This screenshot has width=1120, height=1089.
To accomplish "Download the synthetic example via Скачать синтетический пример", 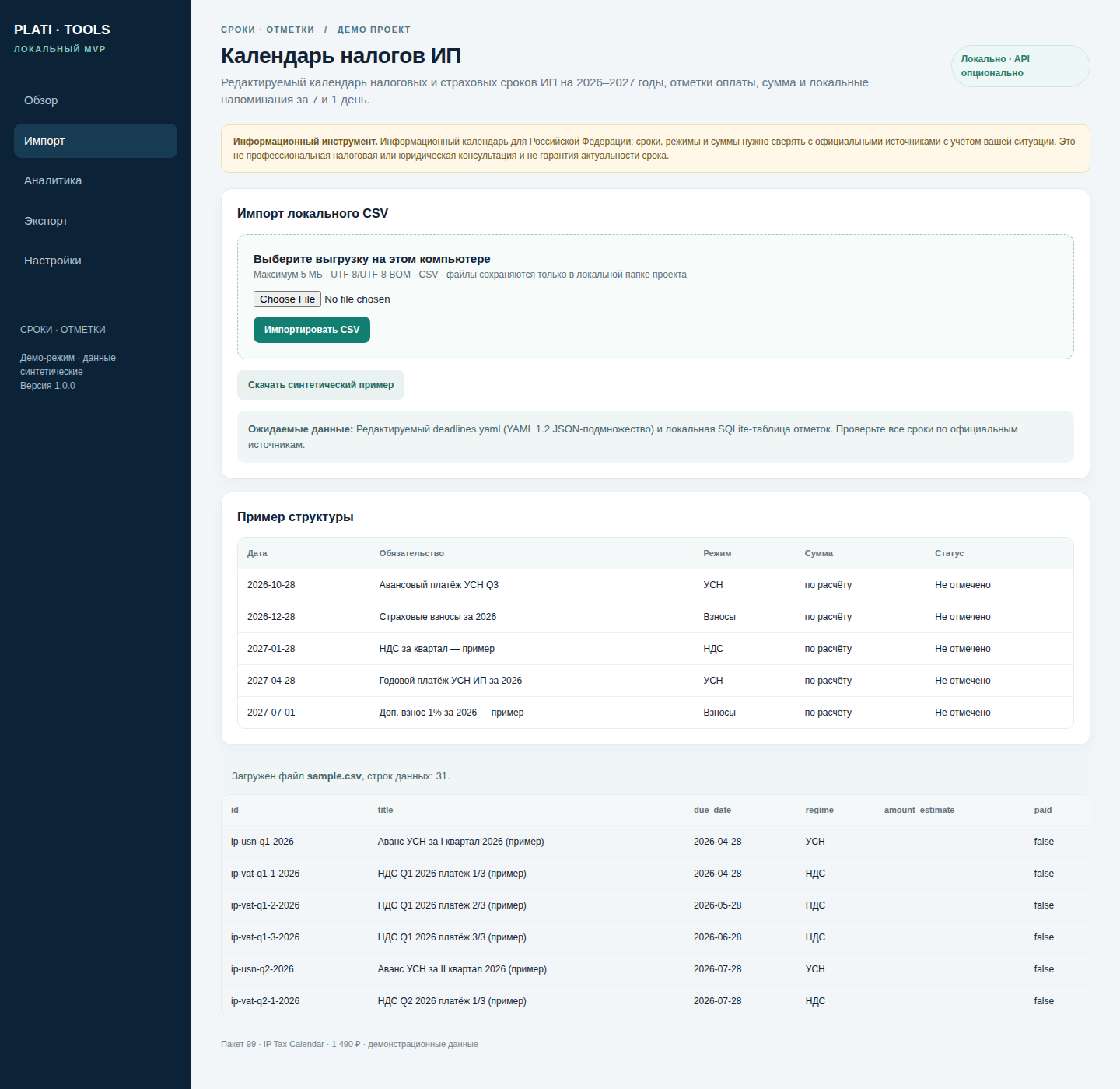I will [320, 385].
